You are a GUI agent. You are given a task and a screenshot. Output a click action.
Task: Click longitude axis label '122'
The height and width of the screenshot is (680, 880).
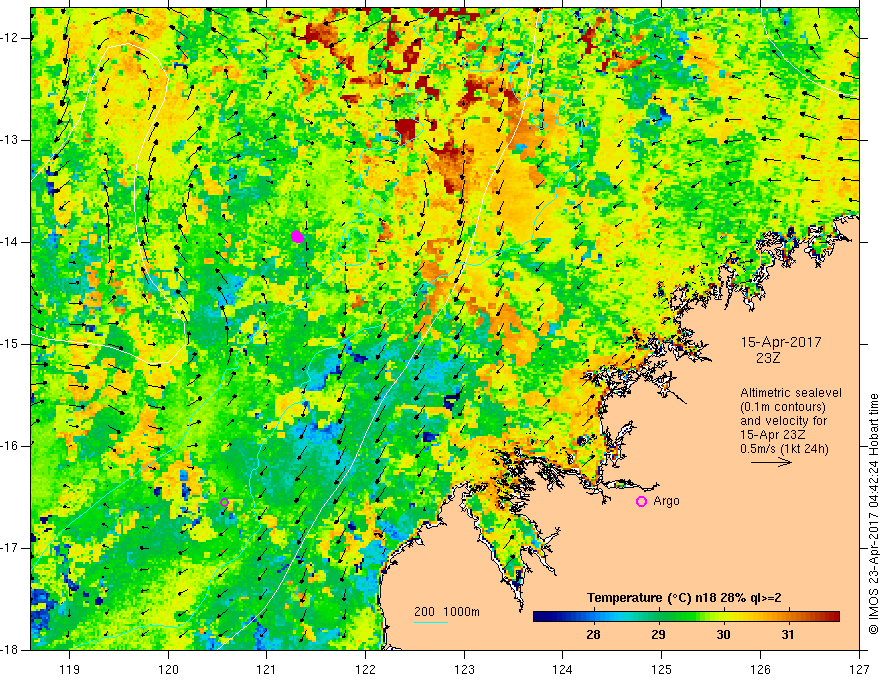(365, 669)
